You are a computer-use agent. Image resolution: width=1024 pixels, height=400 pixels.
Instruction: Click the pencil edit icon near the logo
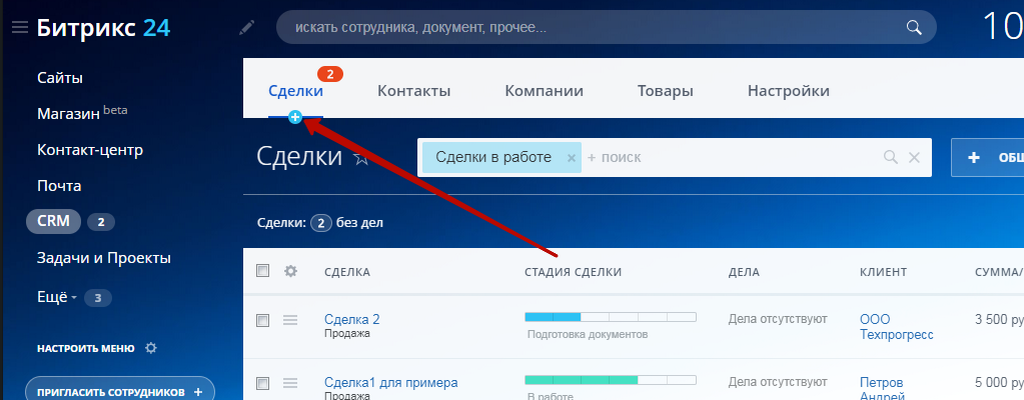click(247, 27)
